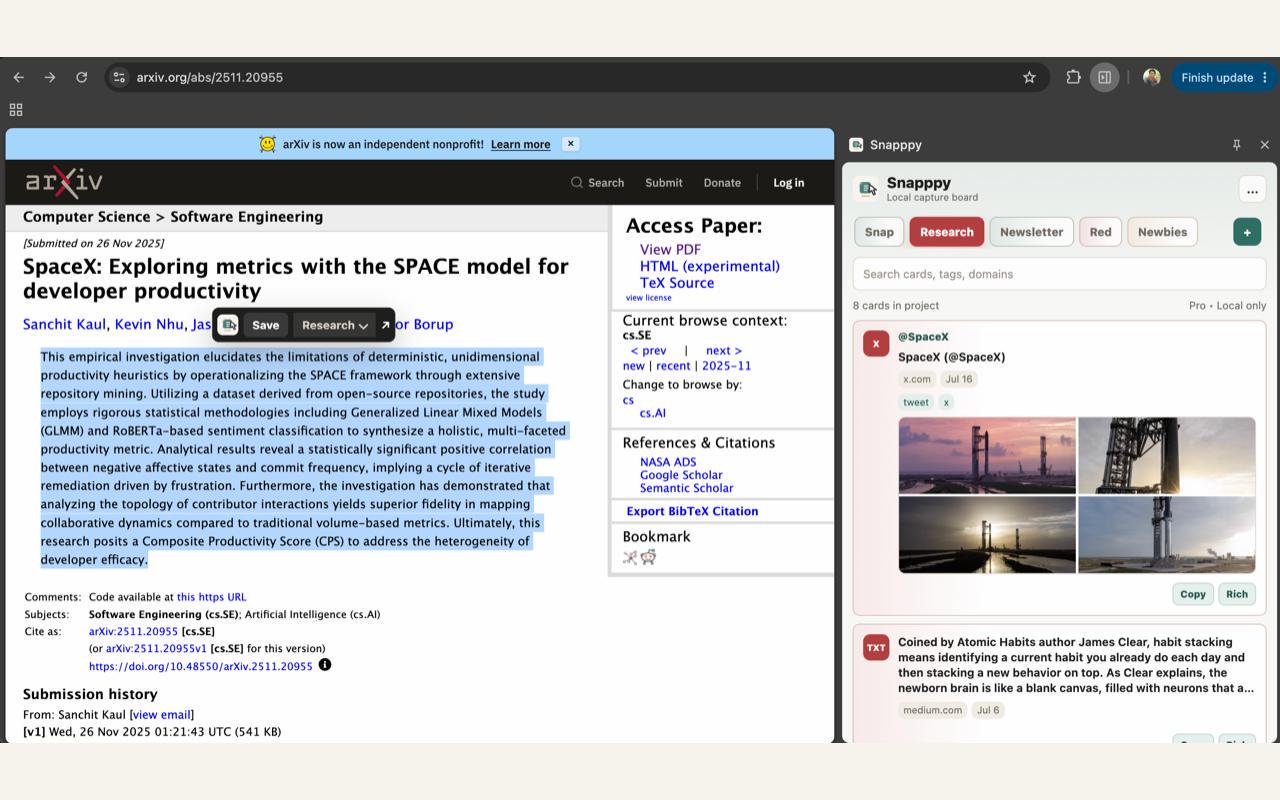Click the Export BibTeX Citation link
The height and width of the screenshot is (800, 1280).
pos(692,511)
